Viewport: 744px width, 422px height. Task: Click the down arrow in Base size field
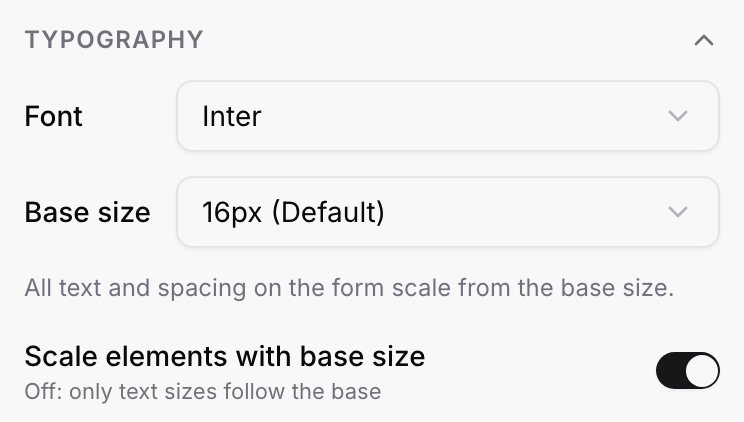tap(678, 212)
